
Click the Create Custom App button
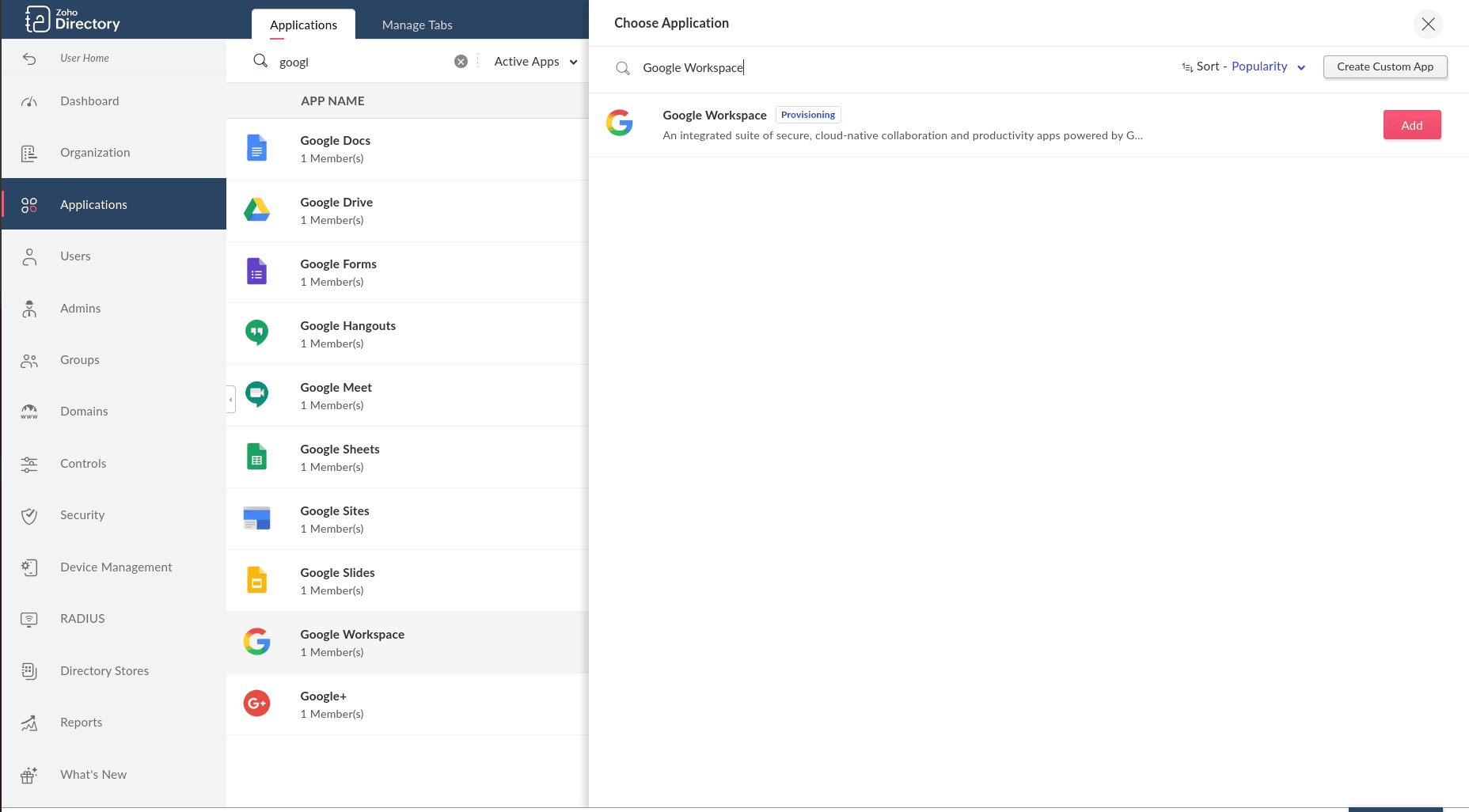tap(1384, 66)
